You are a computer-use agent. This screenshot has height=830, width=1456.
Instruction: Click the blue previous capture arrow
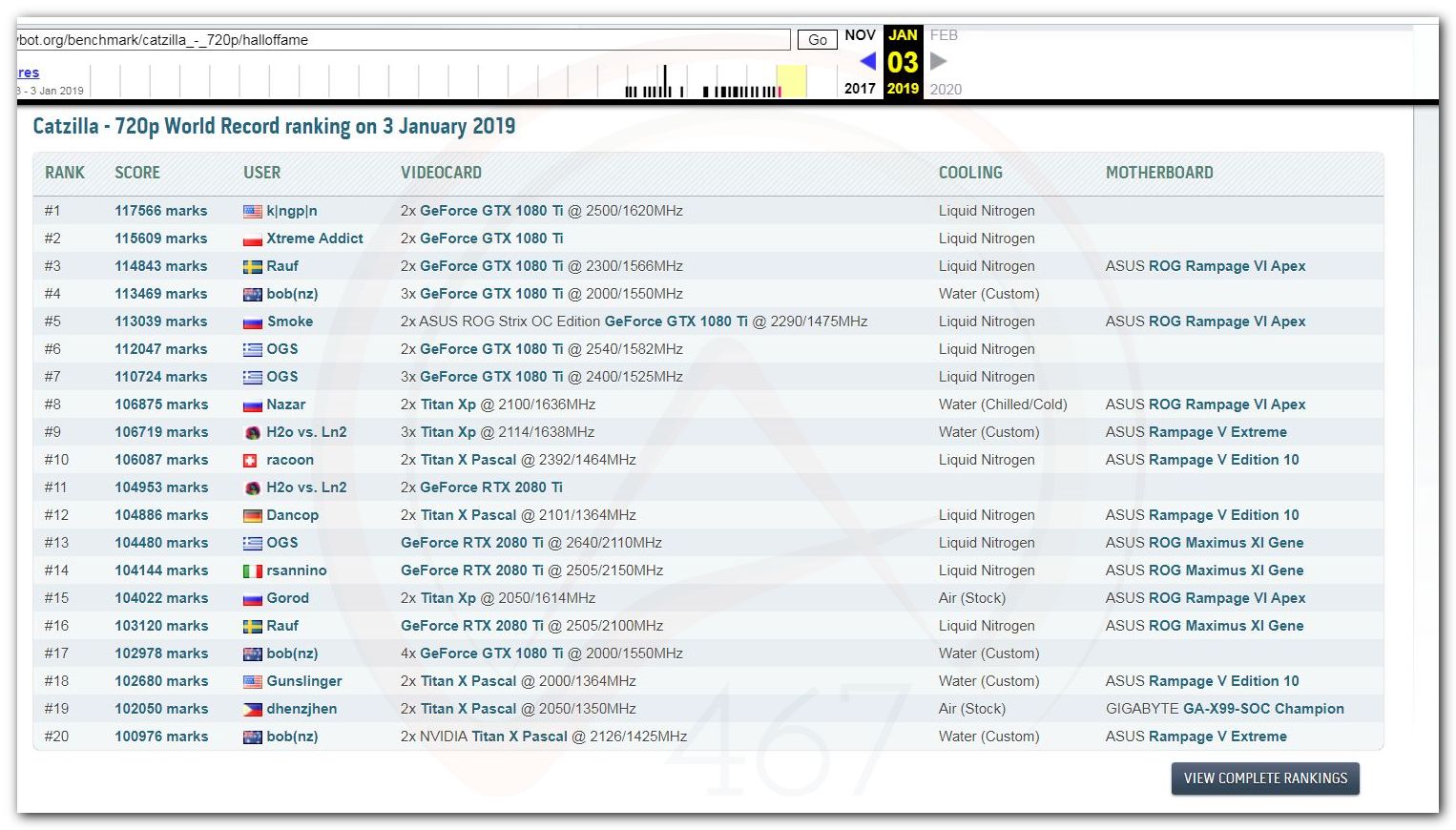click(867, 62)
